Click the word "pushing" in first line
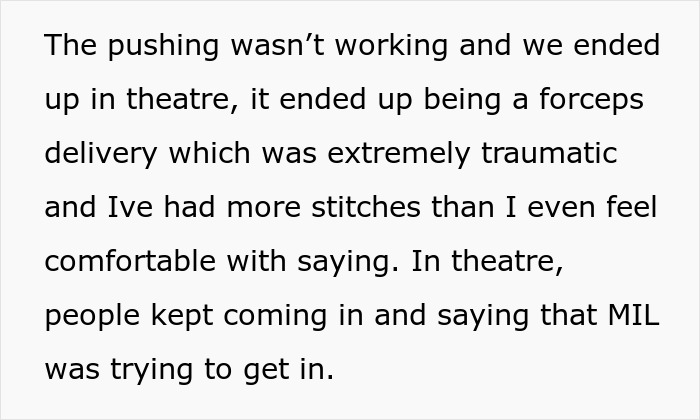The width and height of the screenshot is (700, 420). (x=163, y=46)
